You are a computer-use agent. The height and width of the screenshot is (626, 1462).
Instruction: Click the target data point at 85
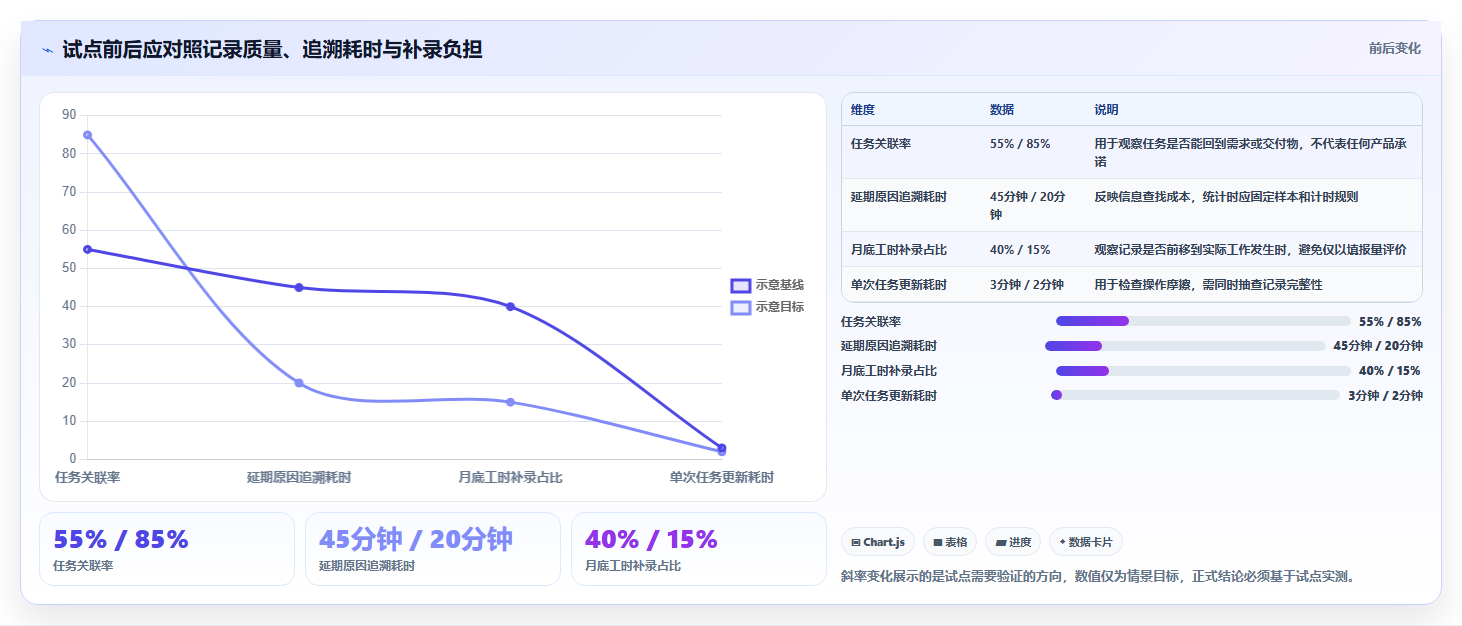click(88, 135)
